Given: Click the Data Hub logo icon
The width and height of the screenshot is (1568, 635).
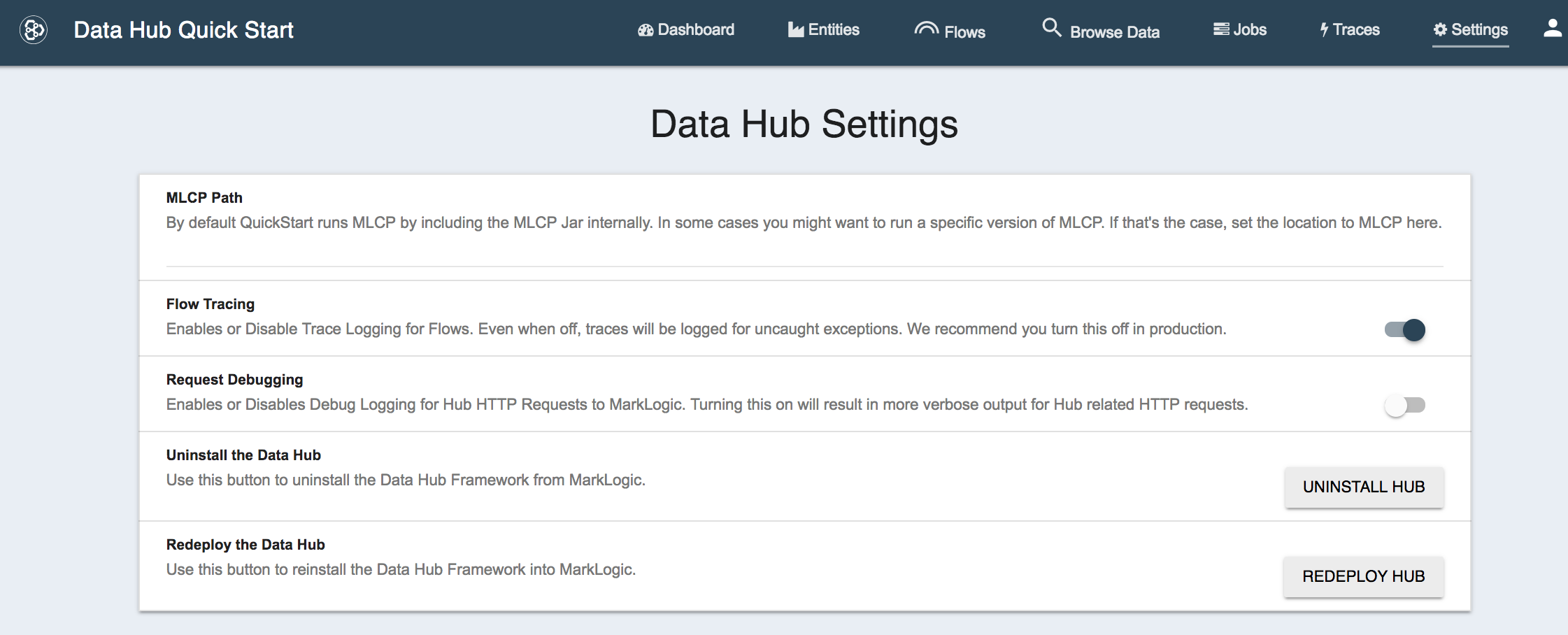Looking at the screenshot, I should (34, 30).
